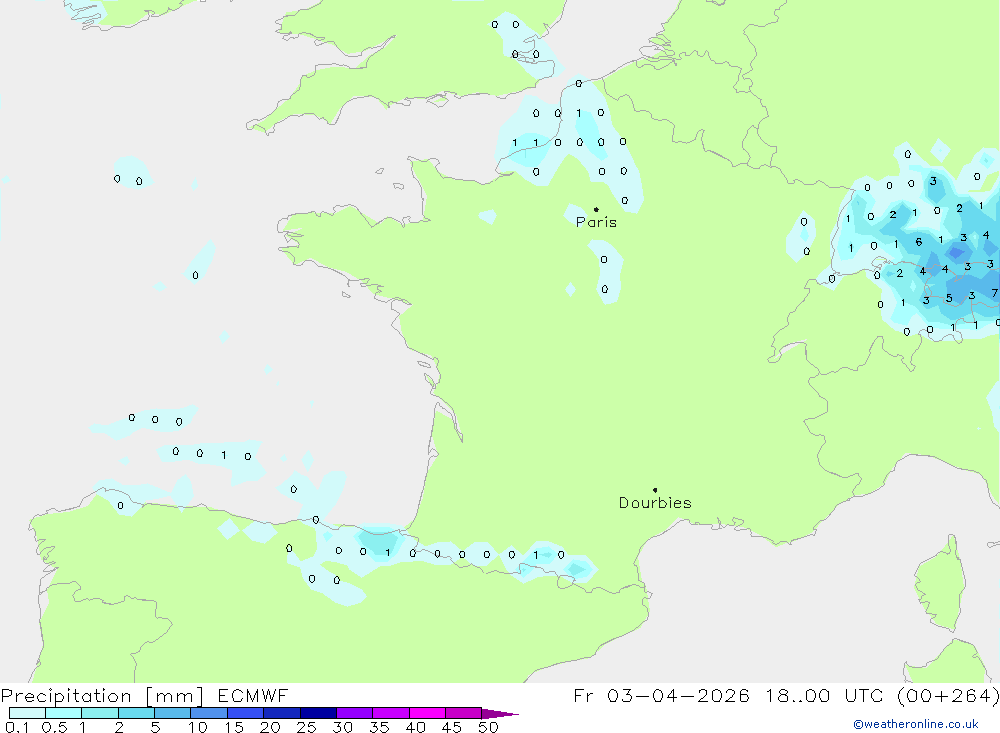The width and height of the screenshot is (1000, 733).
Task: Click the legend label 40
Action: pos(415,727)
